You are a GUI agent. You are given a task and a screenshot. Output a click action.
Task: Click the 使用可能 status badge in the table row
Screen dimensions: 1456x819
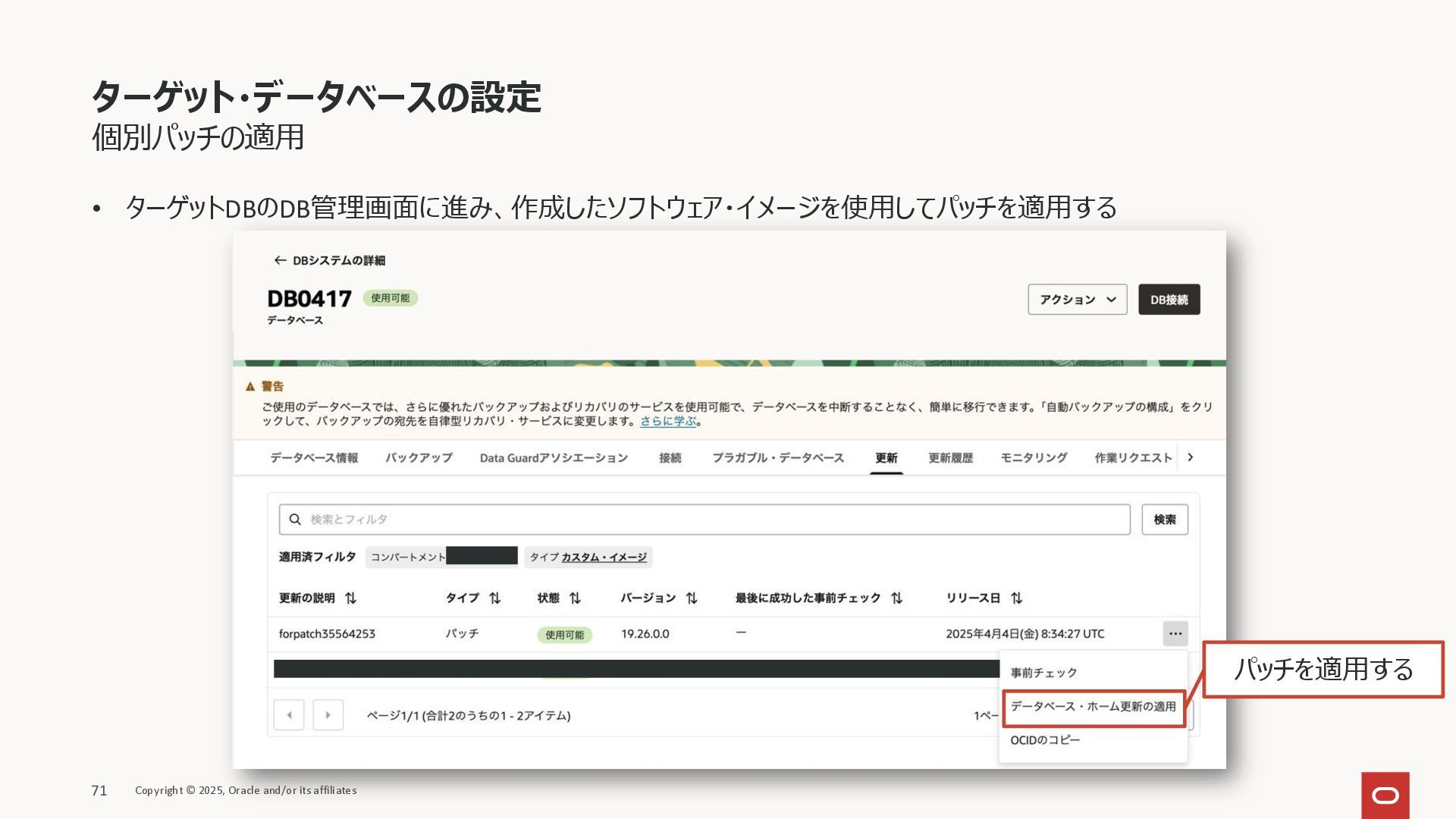[564, 635]
